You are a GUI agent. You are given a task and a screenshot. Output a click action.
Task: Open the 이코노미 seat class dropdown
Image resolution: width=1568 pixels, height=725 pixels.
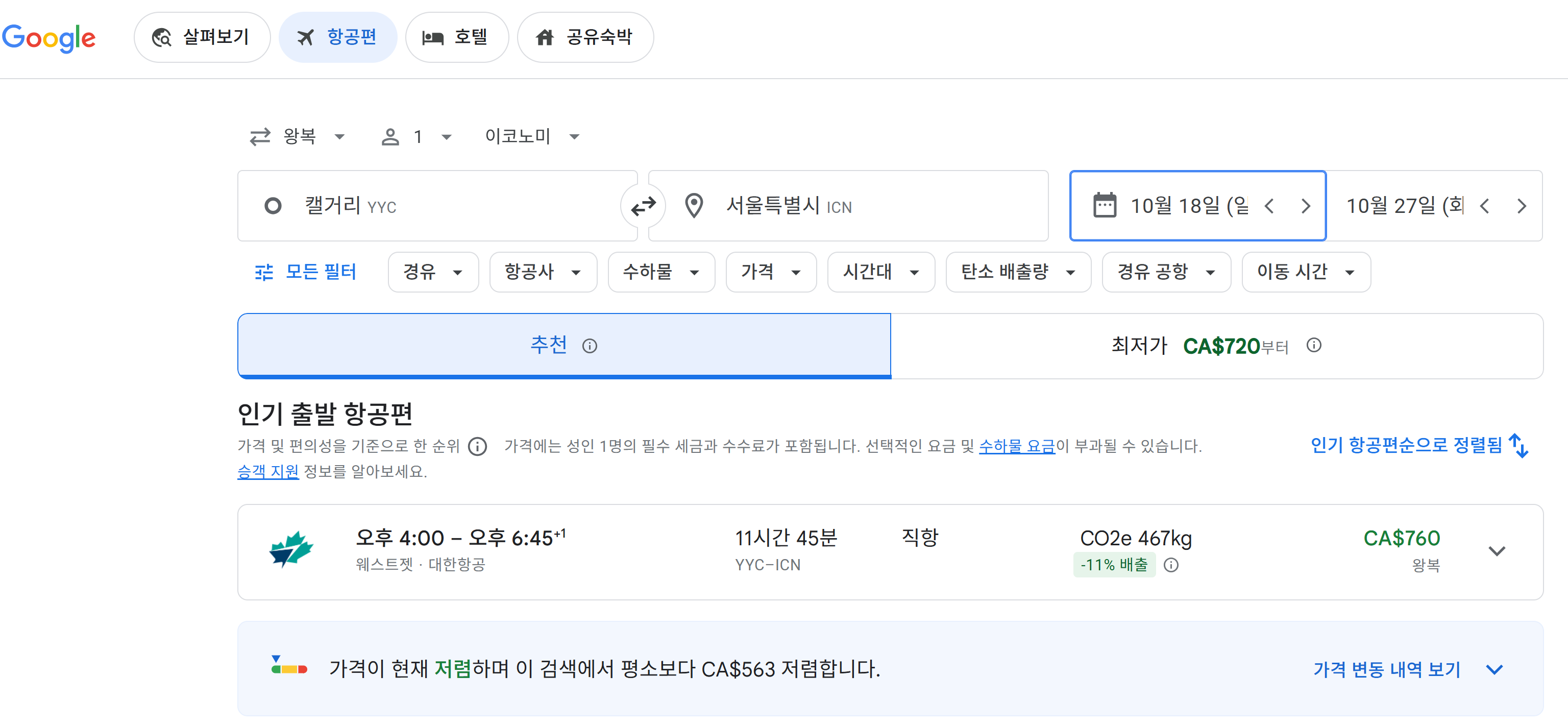pos(532,136)
